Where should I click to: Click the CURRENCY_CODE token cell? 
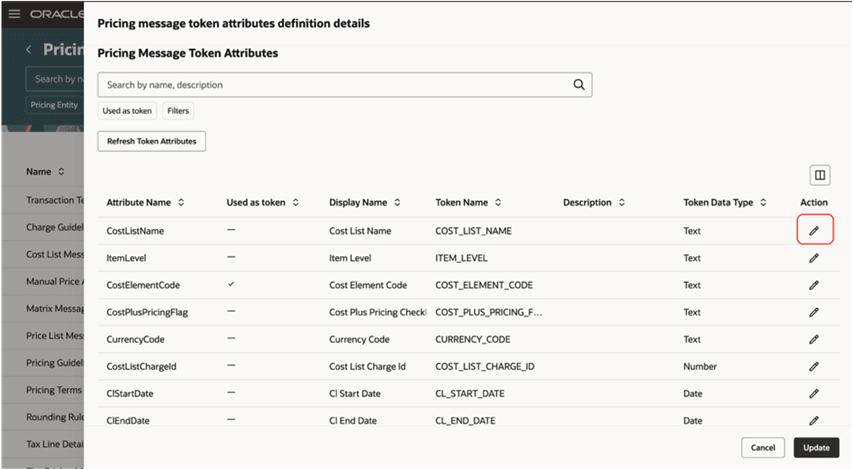[473, 339]
